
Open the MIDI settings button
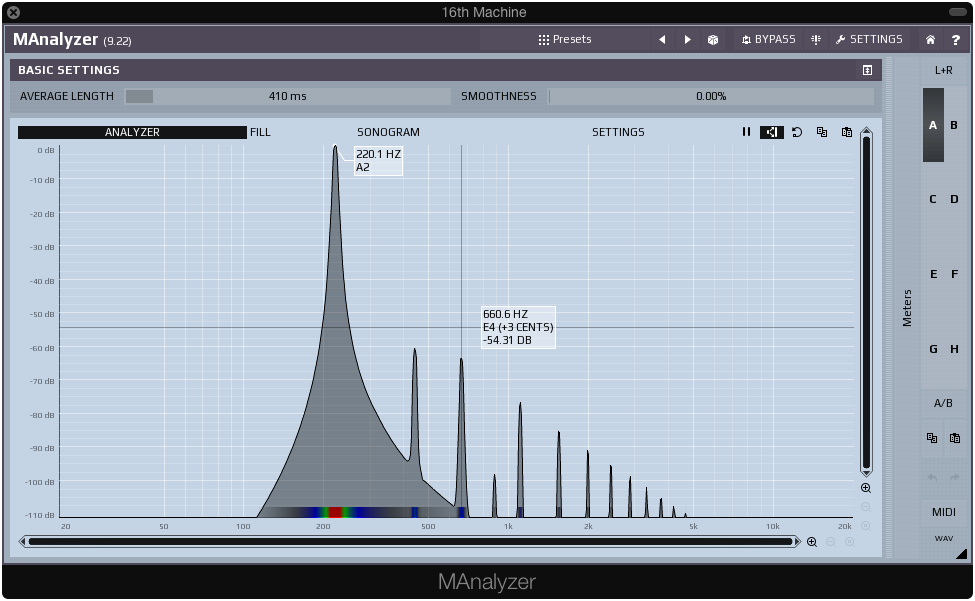click(943, 512)
